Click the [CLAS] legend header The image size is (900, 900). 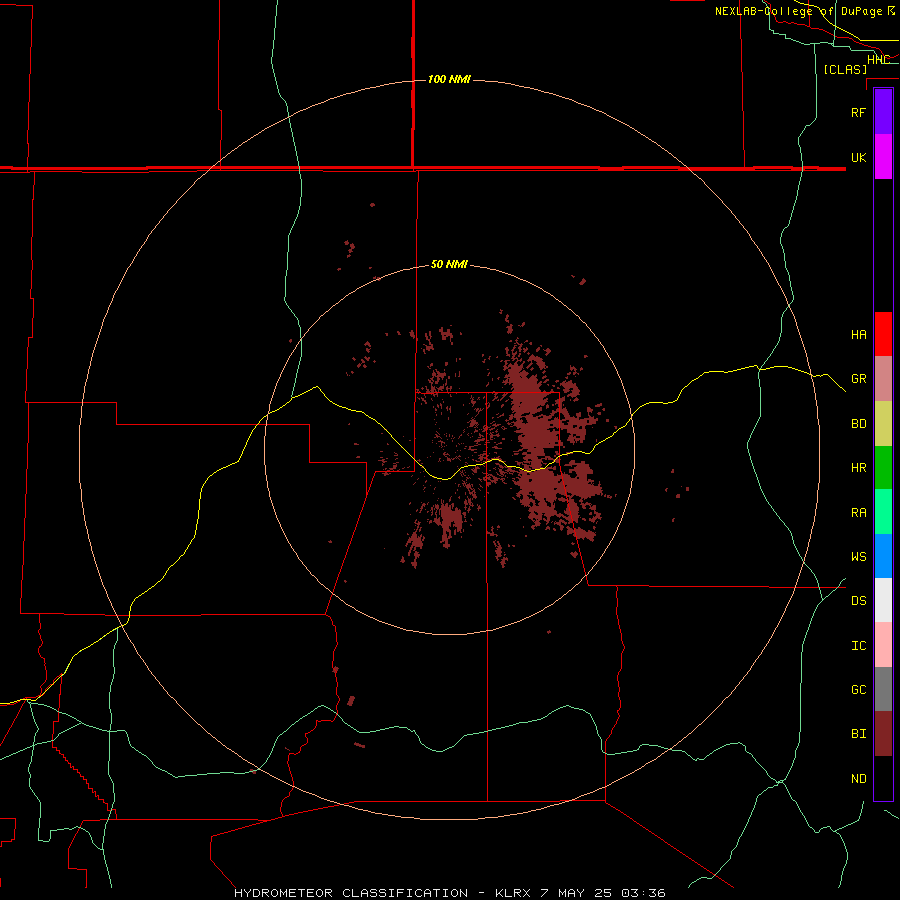coord(845,69)
